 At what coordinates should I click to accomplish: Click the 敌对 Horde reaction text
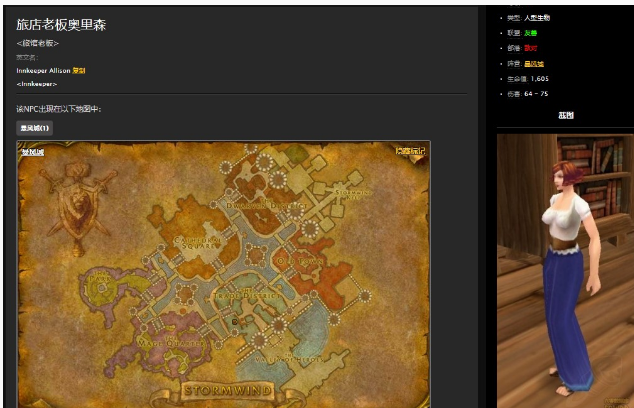[530, 48]
